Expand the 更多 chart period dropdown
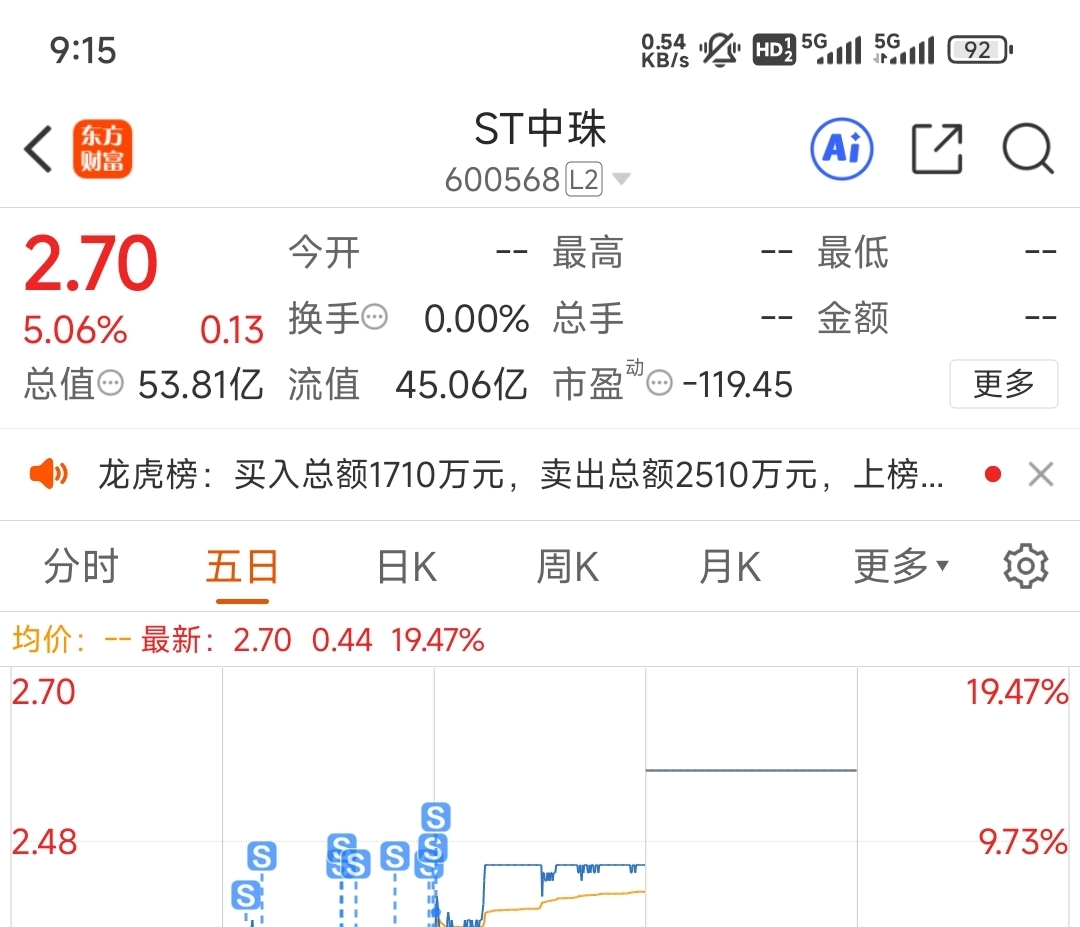The width and height of the screenshot is (1080, 927). pyautogui.click(x=901, y=567)
